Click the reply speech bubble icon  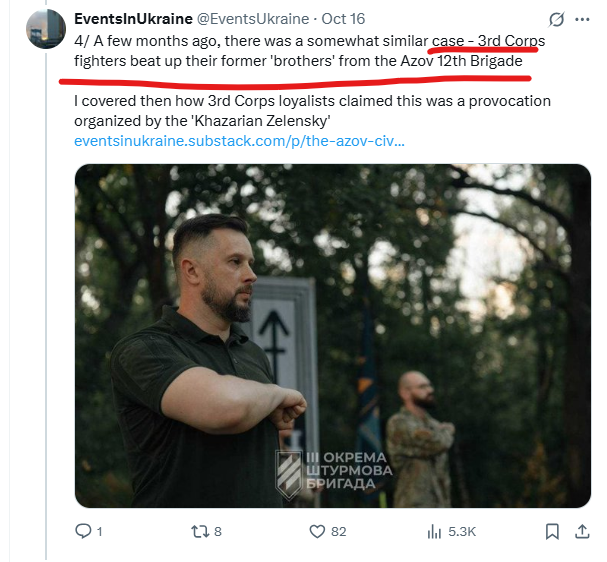pos(84,532)
